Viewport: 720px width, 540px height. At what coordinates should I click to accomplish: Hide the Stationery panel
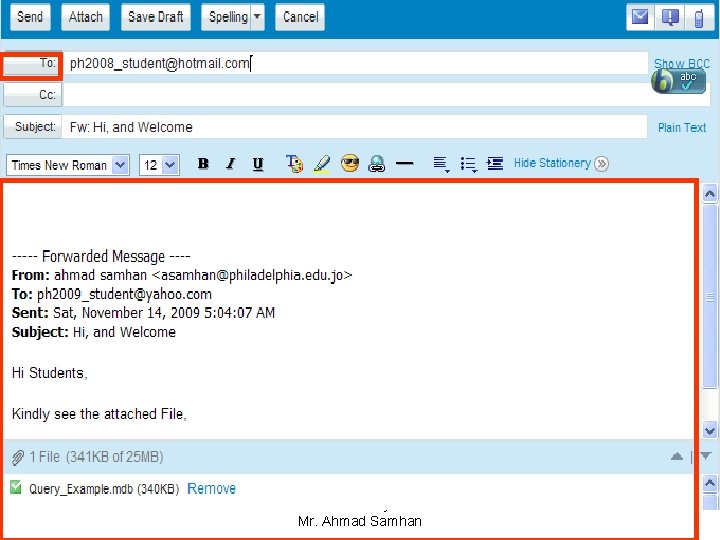click(552, 163)
